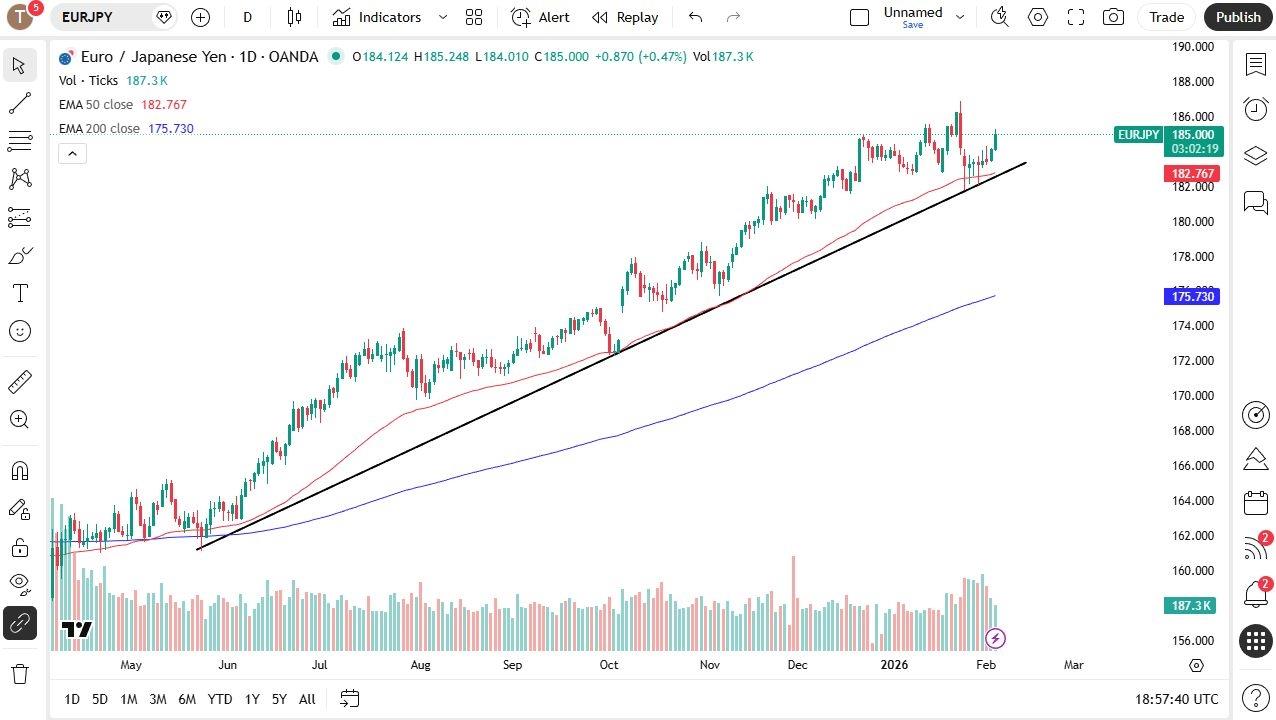Click the Publish button
Image resolution: width=1276 pixels, height=720 pixels.
tap(1238, 17)
